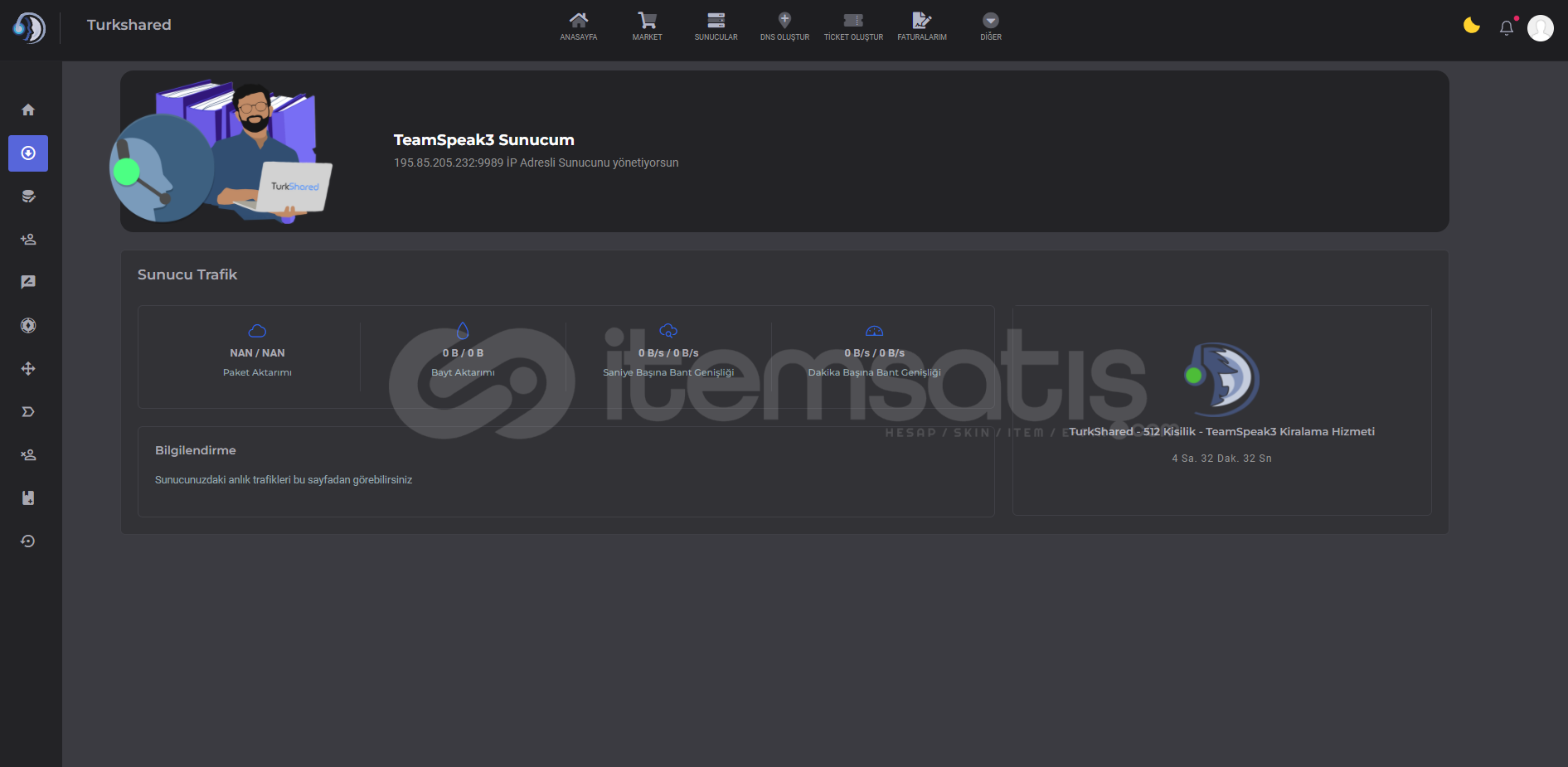Click the sidebar home icon
The height and width of the screenshot is (767, 1568).
pyautogui.click(x=28, y=110)
